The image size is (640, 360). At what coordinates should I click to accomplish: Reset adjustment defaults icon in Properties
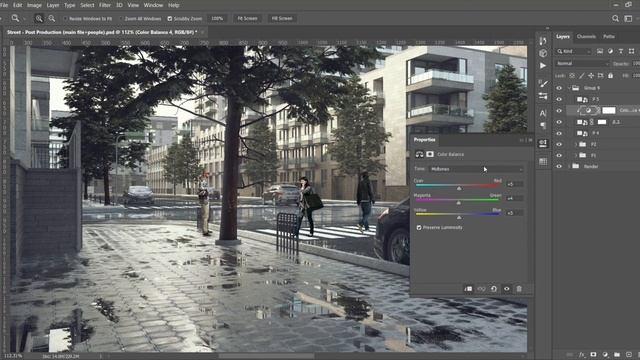tap(494, 289)
